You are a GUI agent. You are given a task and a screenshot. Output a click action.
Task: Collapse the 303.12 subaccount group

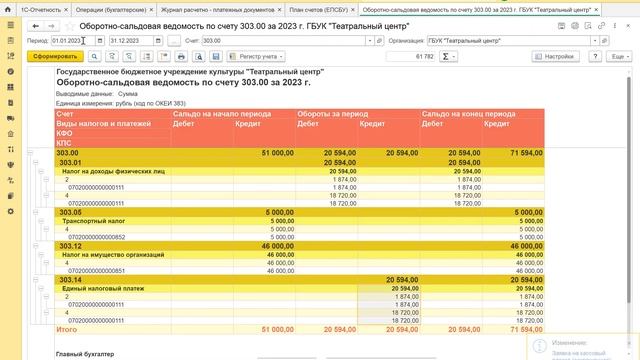coord(36,246)
